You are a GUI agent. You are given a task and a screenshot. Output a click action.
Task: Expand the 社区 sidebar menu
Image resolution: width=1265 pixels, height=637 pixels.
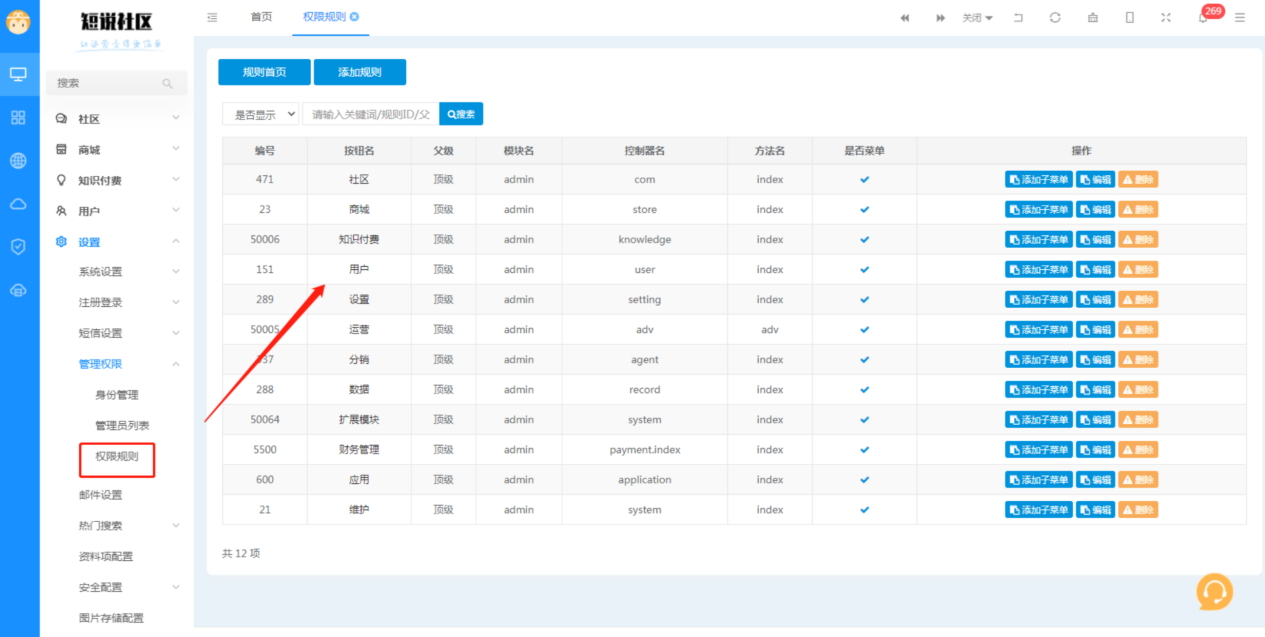point(116,119)
